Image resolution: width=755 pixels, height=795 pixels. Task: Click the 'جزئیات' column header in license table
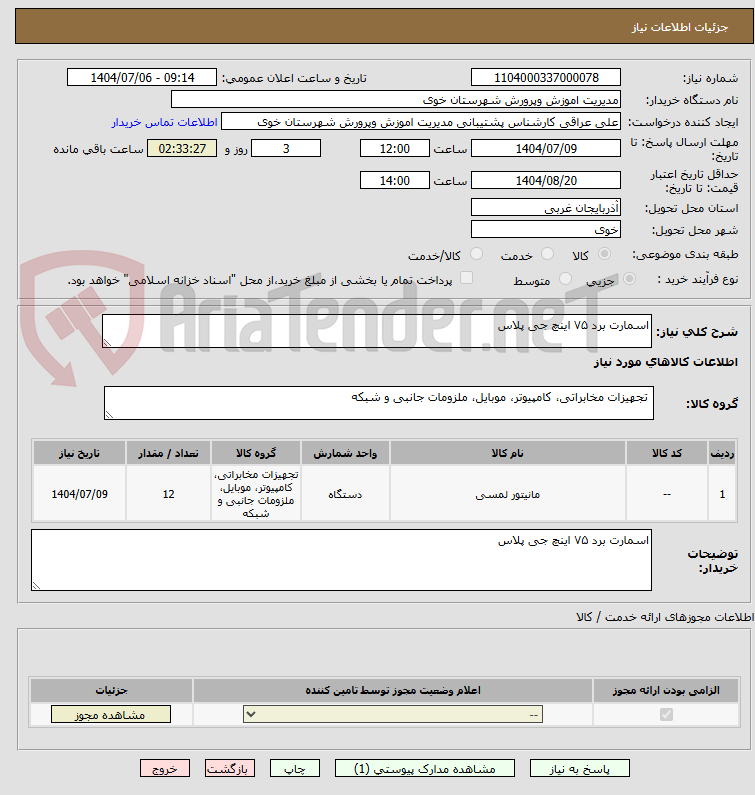point(111,690)
